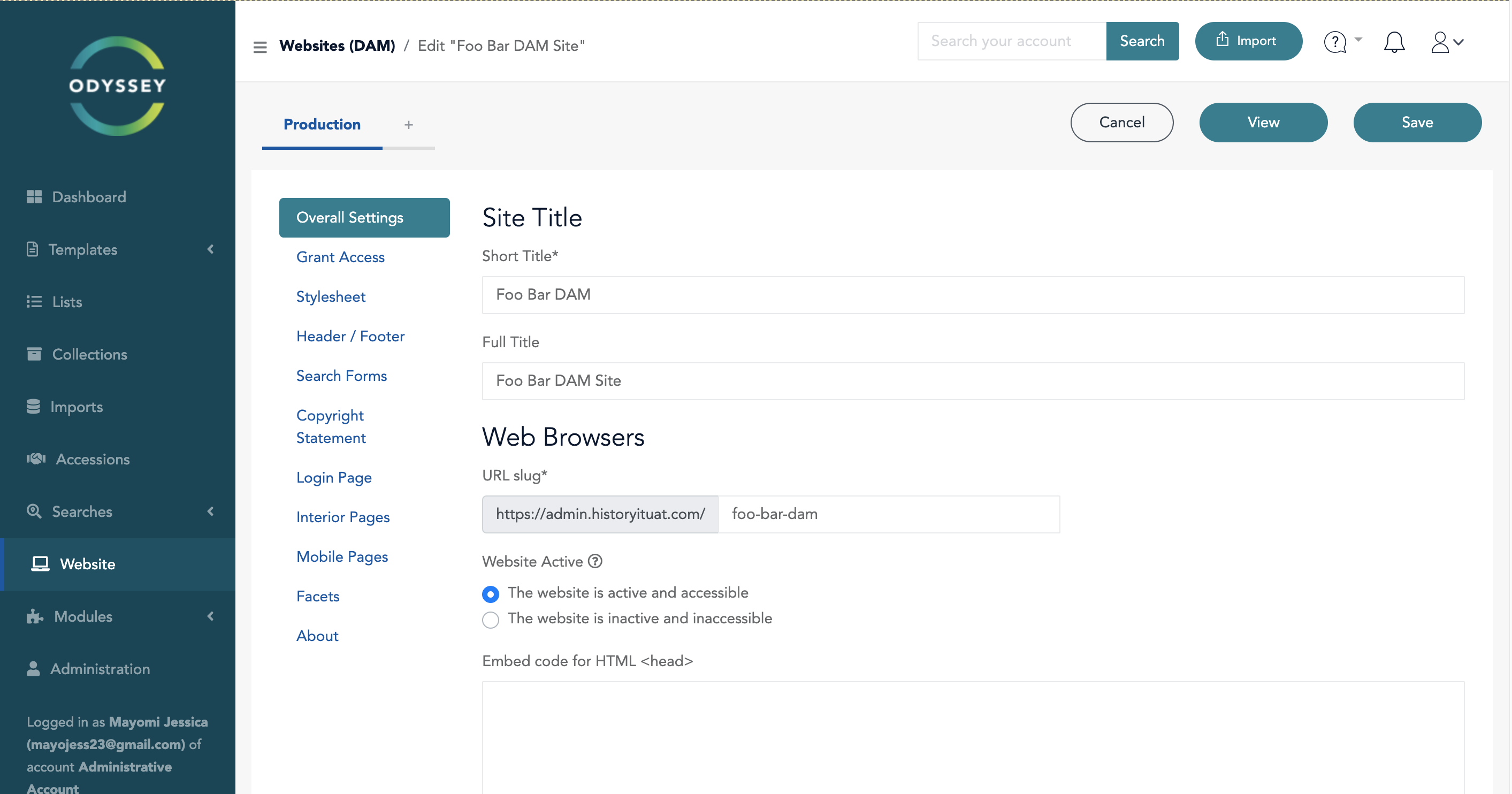Click the Save button
Viewport: 1512px width, 794px height.
[1417, 122]
